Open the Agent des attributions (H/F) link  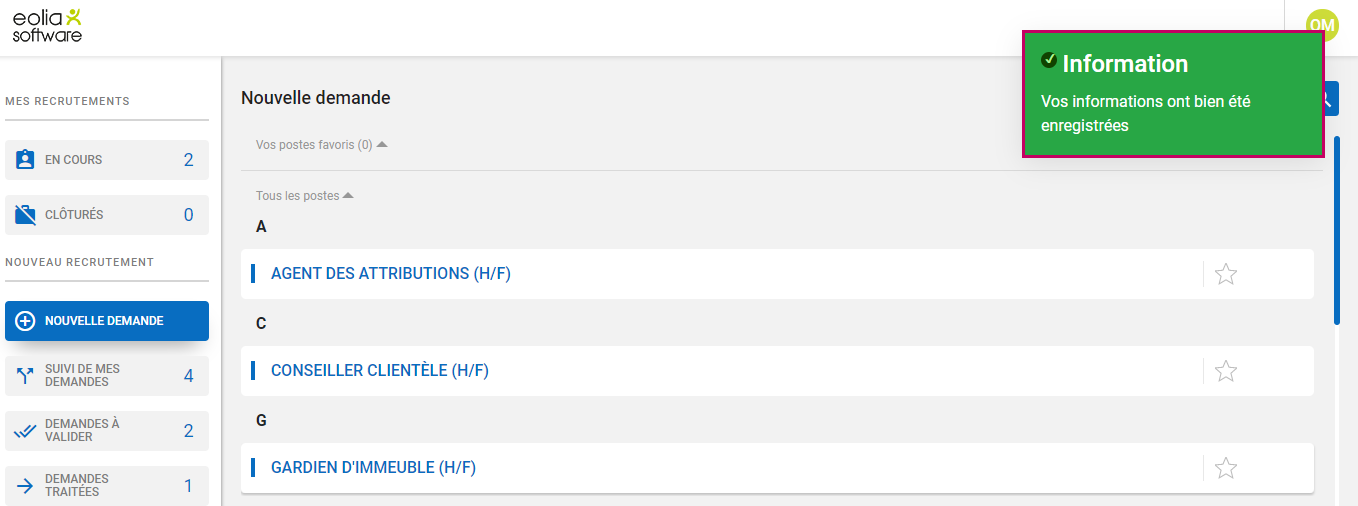click(390, 274)
